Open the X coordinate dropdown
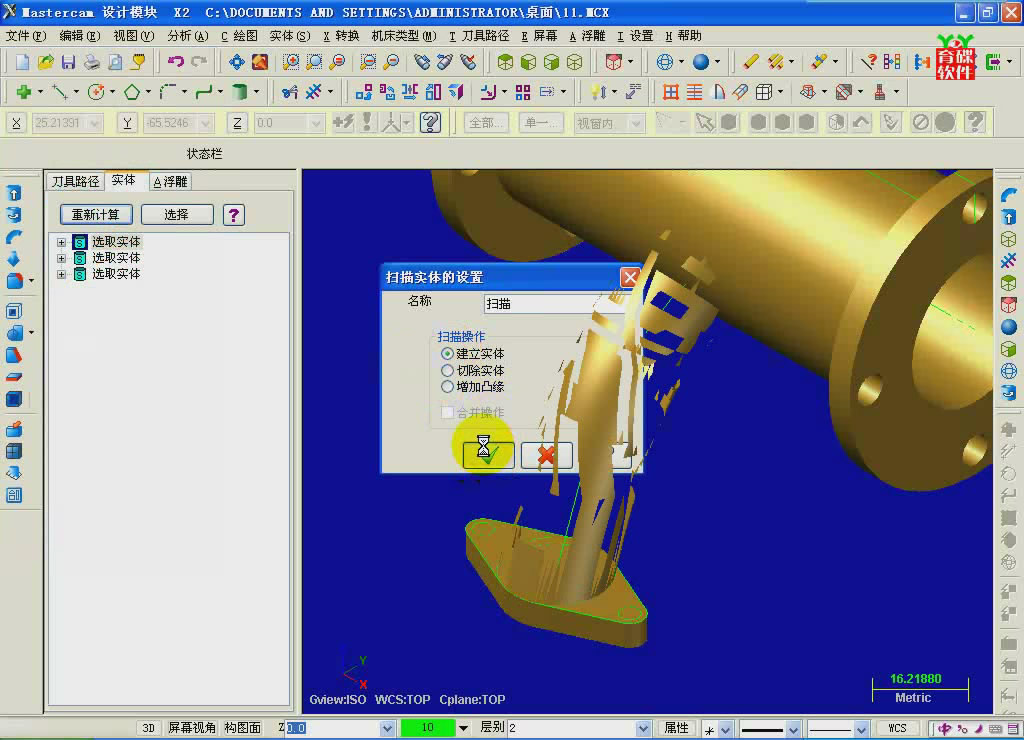Viewport: 1024px width, 740px height. 95,123
